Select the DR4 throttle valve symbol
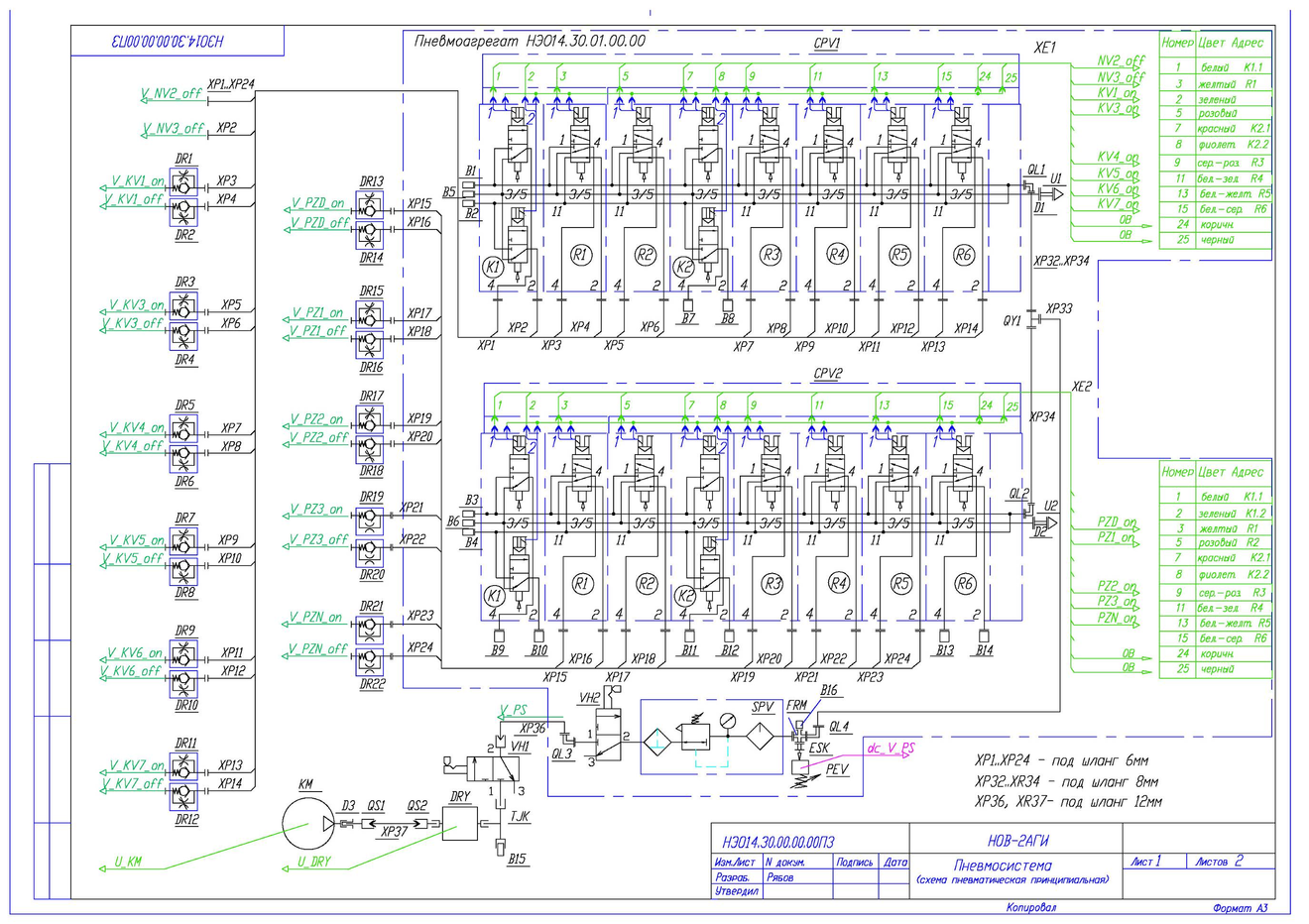This screenshot has width=1309, height=924. (183, 336)
